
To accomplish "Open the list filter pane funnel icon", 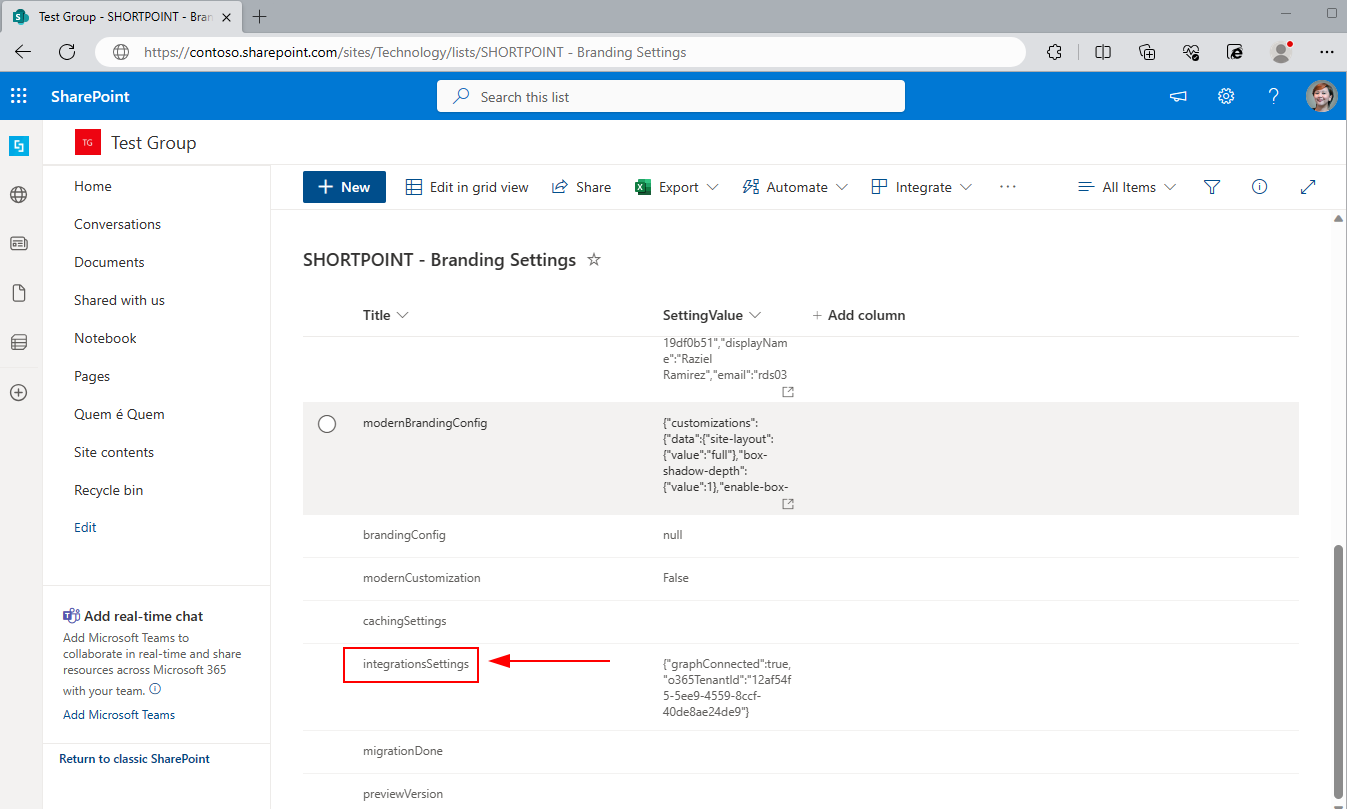I will (1212, 187).
